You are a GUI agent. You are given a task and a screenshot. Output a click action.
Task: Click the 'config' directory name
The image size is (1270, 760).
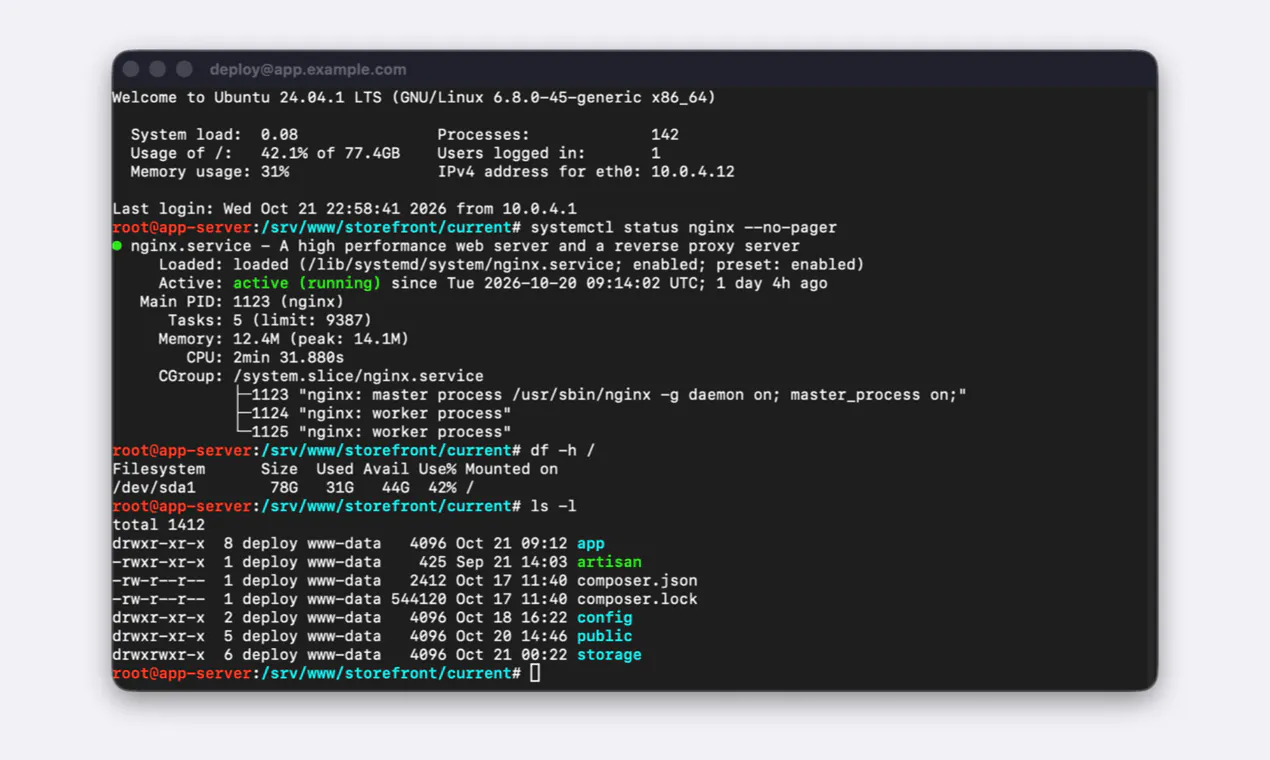pyautogui.click(x=605, y=618)
